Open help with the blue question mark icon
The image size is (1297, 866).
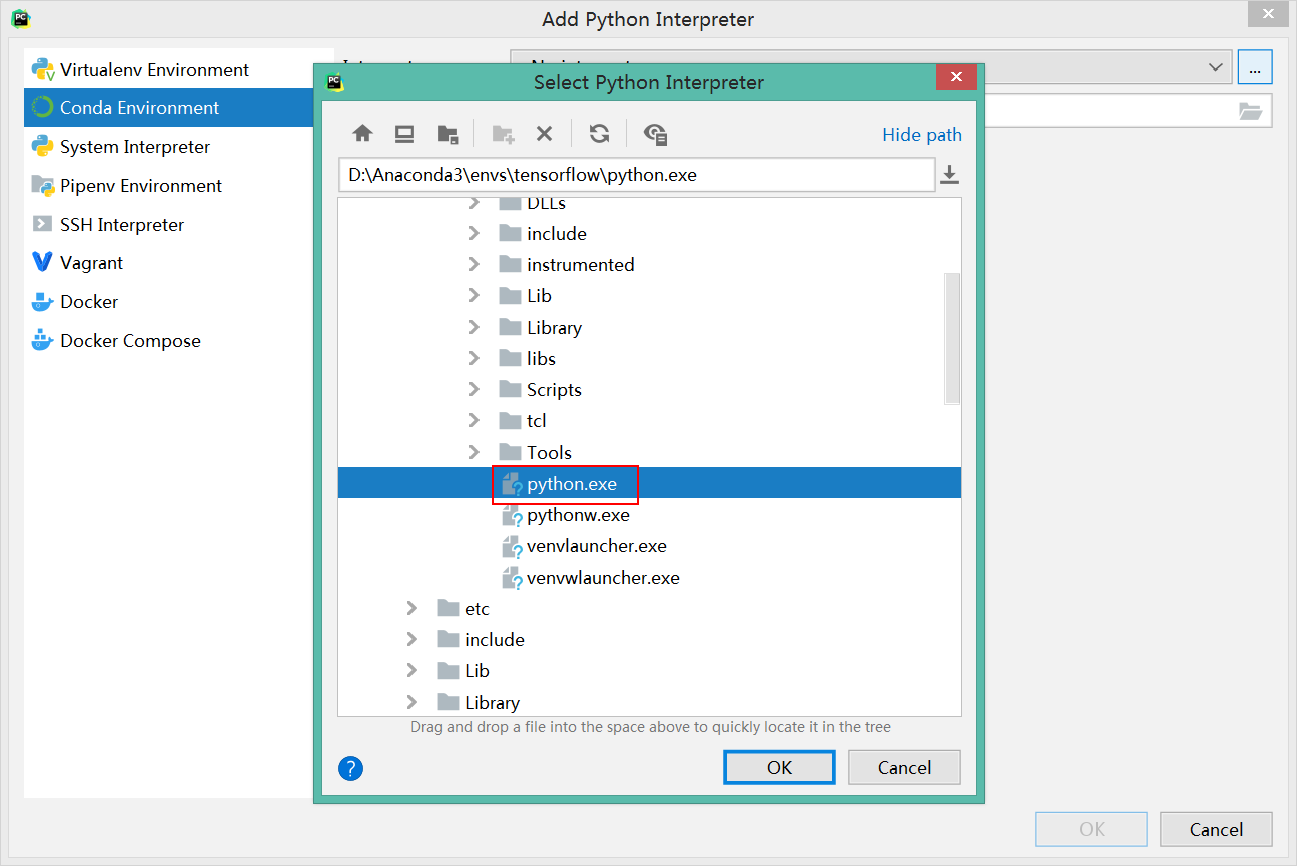(350, 768)
